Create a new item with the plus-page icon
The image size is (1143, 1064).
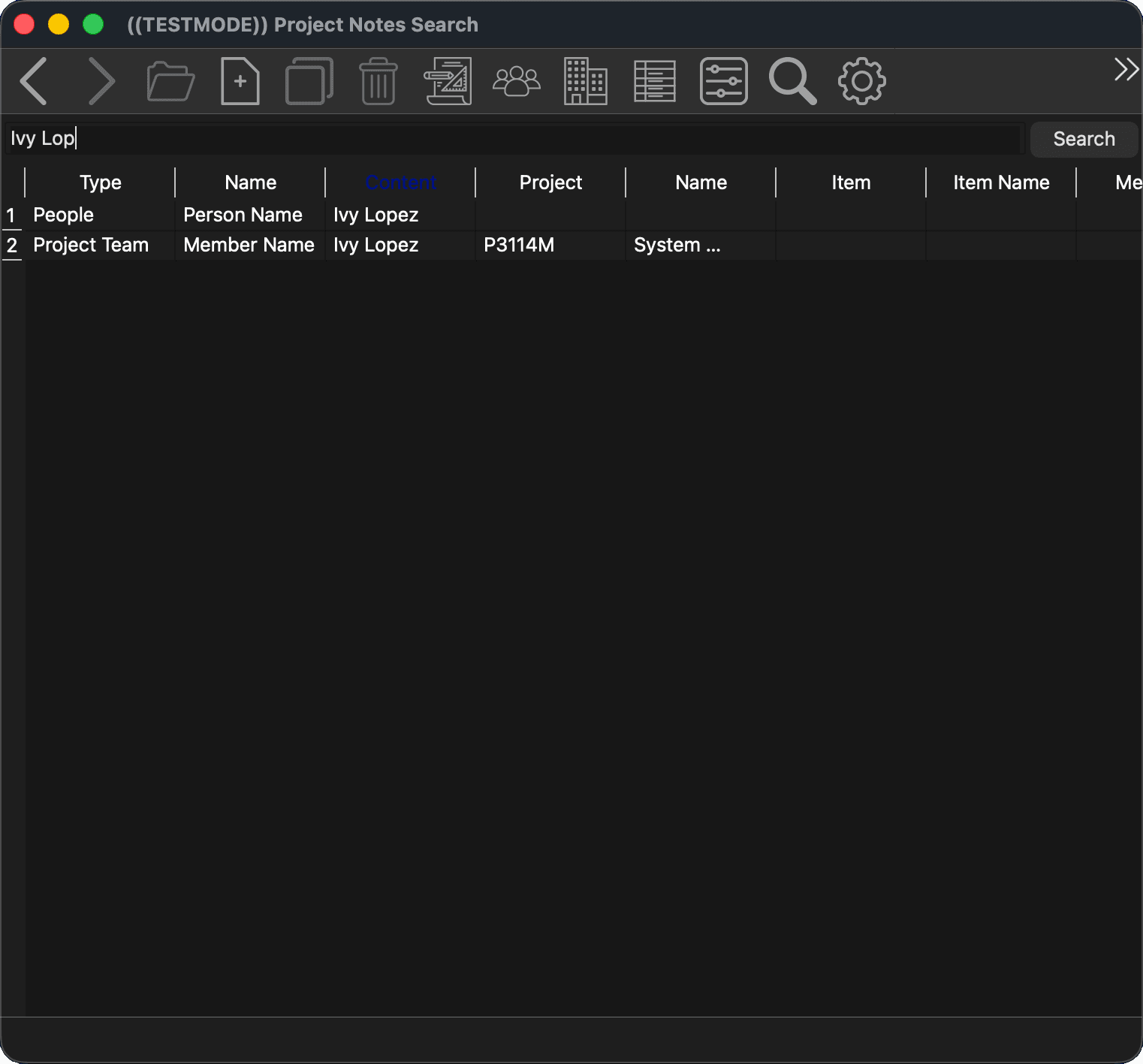click(240, 81)
